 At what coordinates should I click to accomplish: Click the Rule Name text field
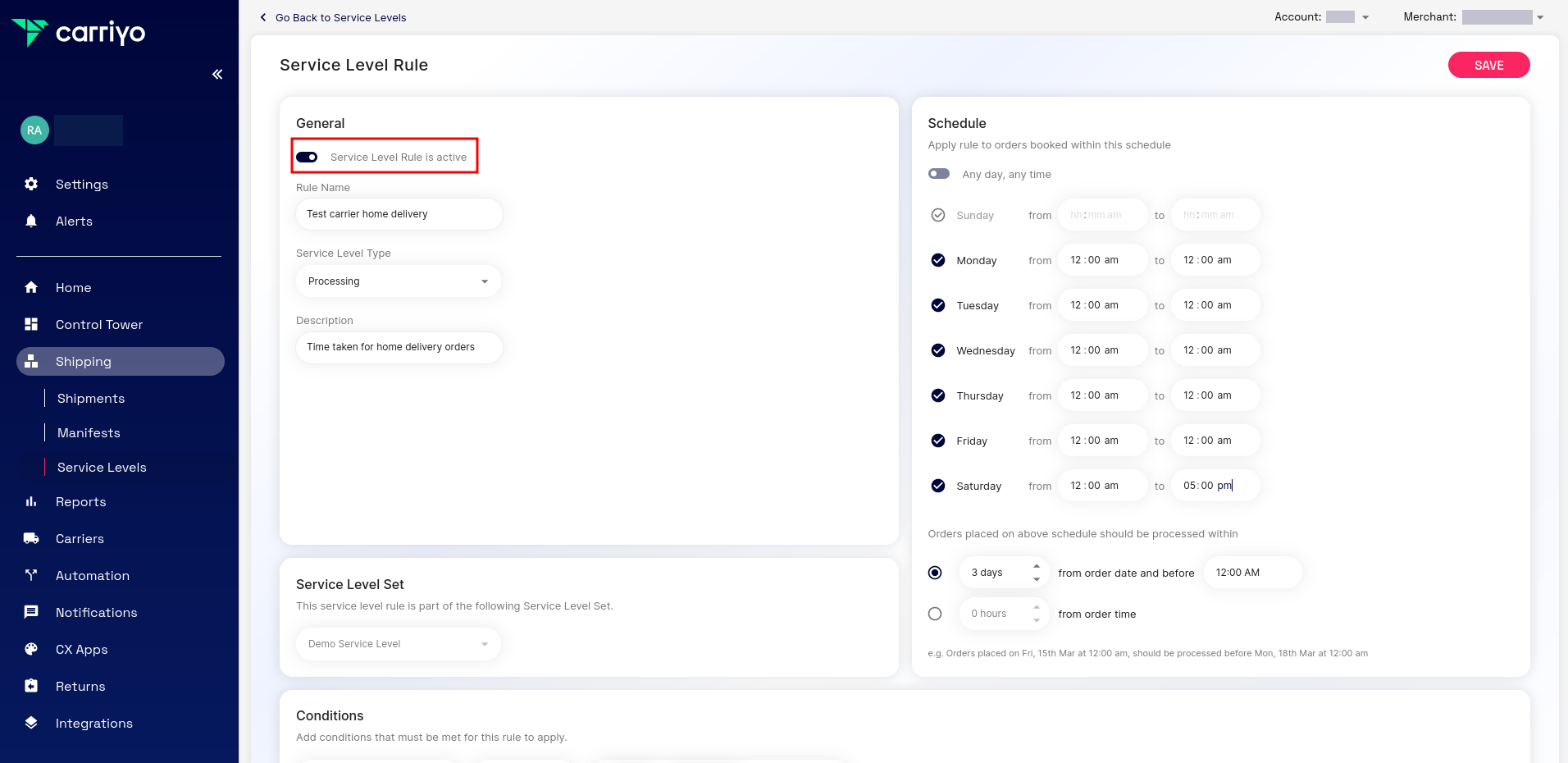pyautogui.click(x=399, y=213)
